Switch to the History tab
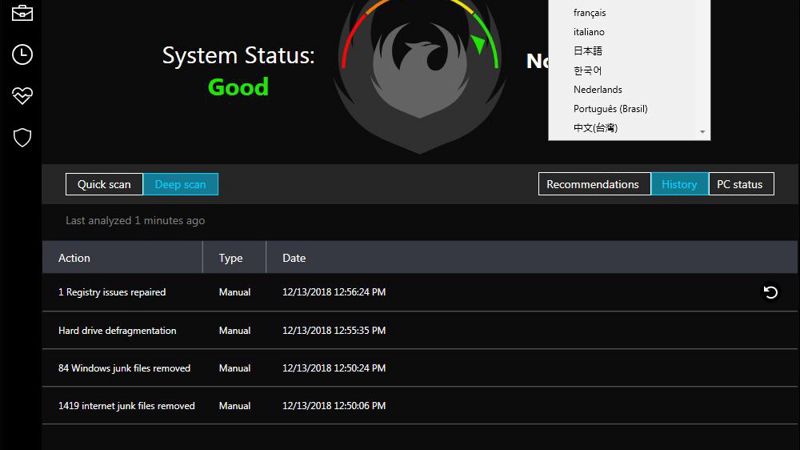Viewport: 800px width, 450px height. click(680, 184)
